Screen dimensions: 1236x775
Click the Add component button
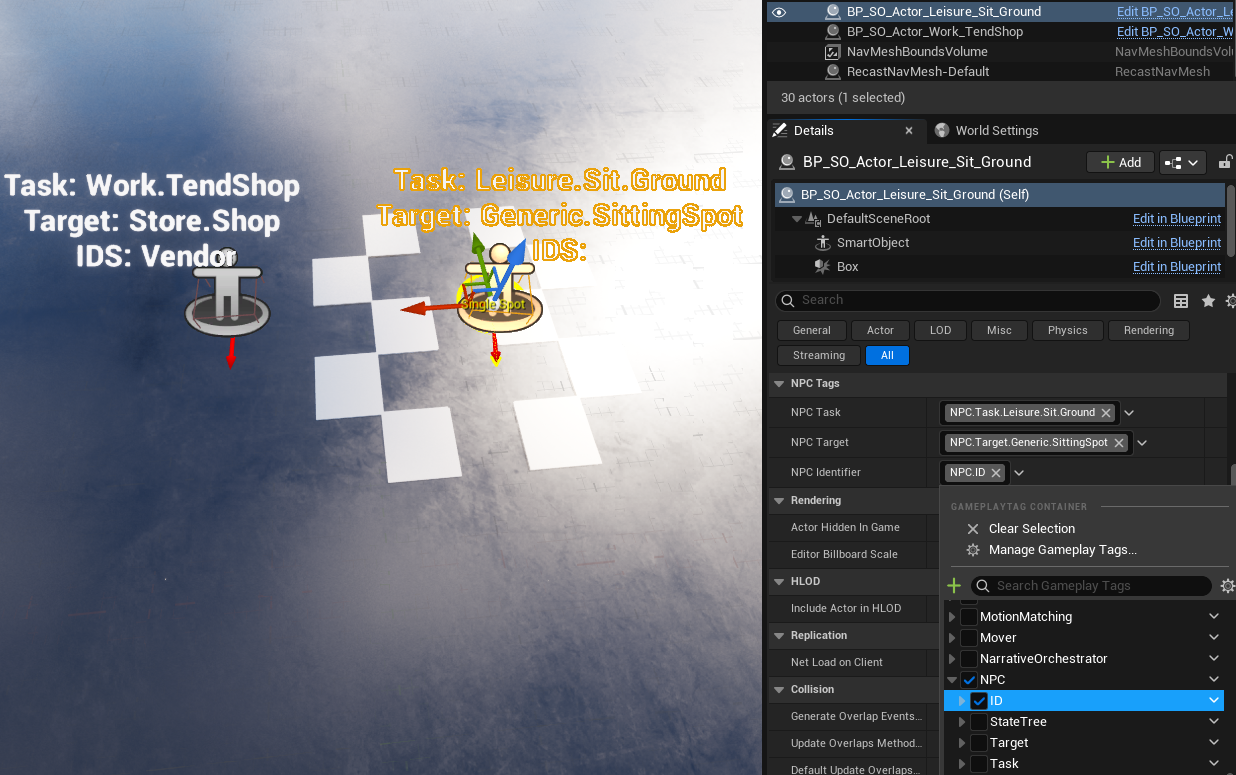click(x=1120, y=162)
